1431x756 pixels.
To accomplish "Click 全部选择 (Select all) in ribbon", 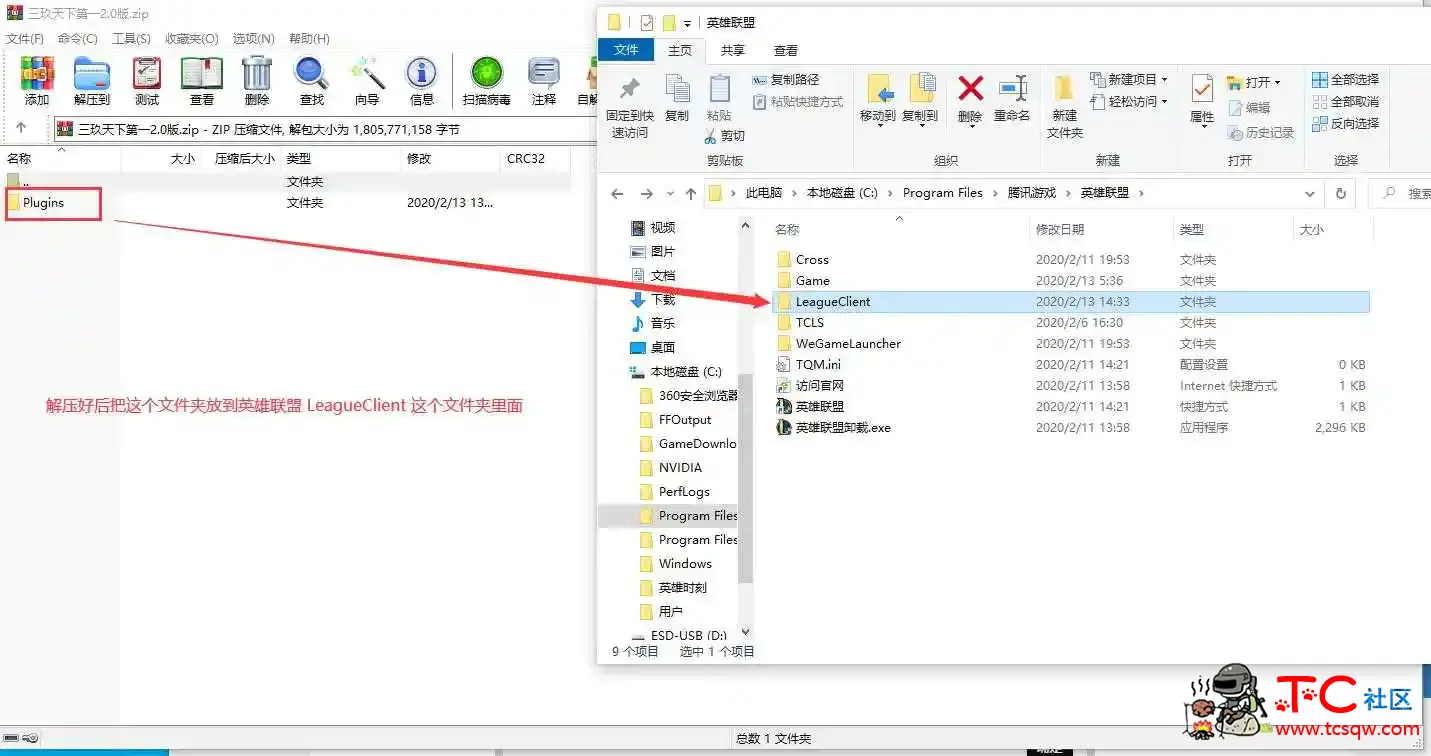I will click(x=1345, y=79).
